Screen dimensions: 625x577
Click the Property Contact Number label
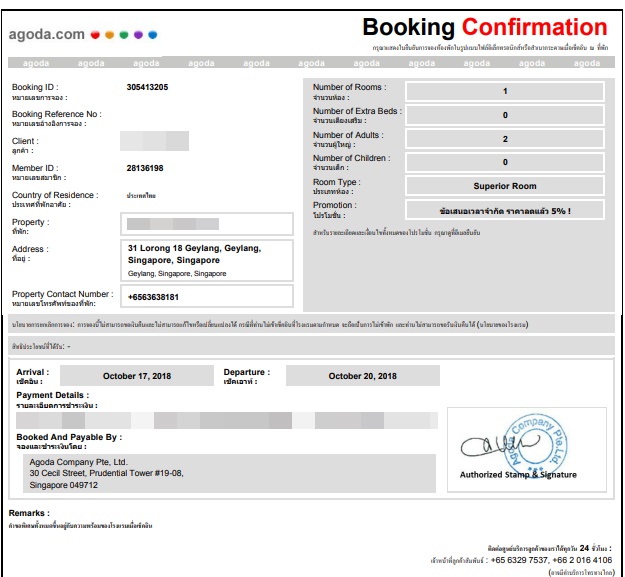(x=63, y=294)
